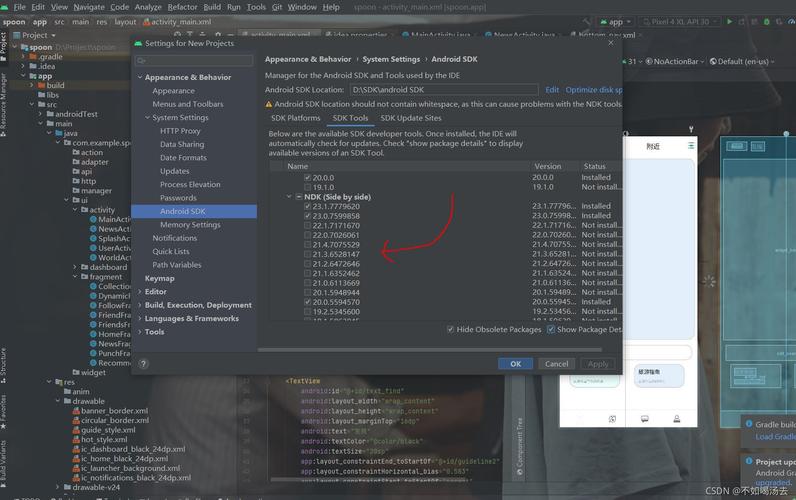
Task: Toggle the Hide Obsolete Packages checkbox
Action: pyautogui.click(x=451, y=329)
